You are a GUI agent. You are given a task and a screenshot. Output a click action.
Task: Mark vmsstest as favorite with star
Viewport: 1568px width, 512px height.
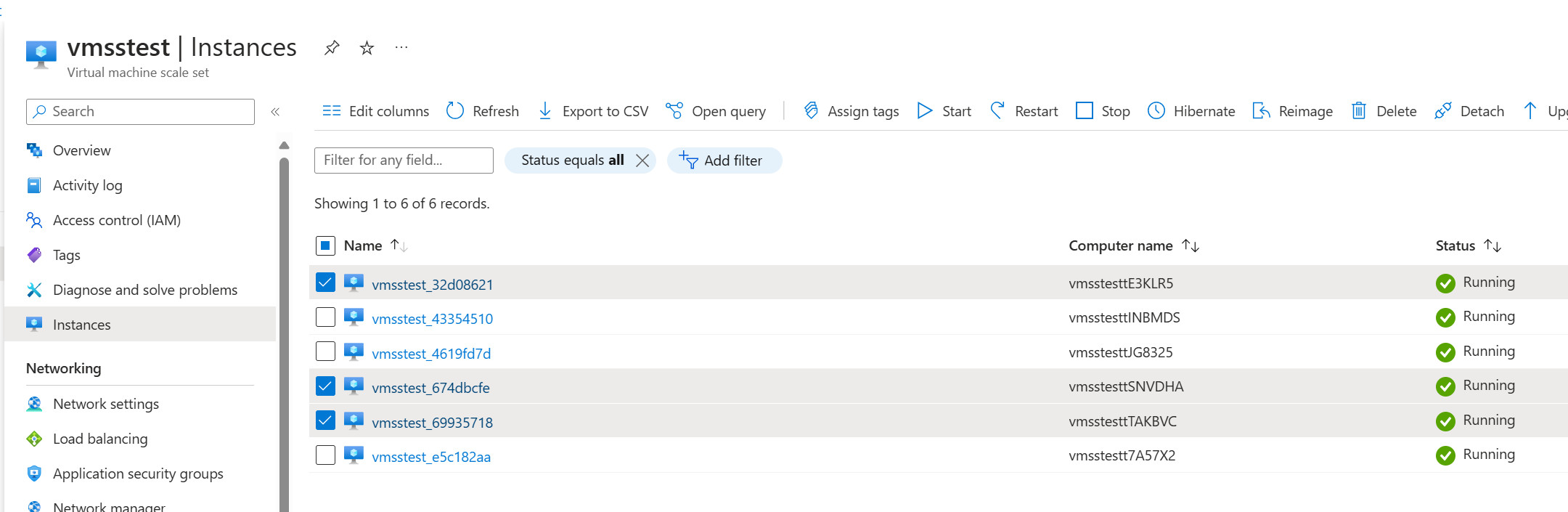(367, 48)
